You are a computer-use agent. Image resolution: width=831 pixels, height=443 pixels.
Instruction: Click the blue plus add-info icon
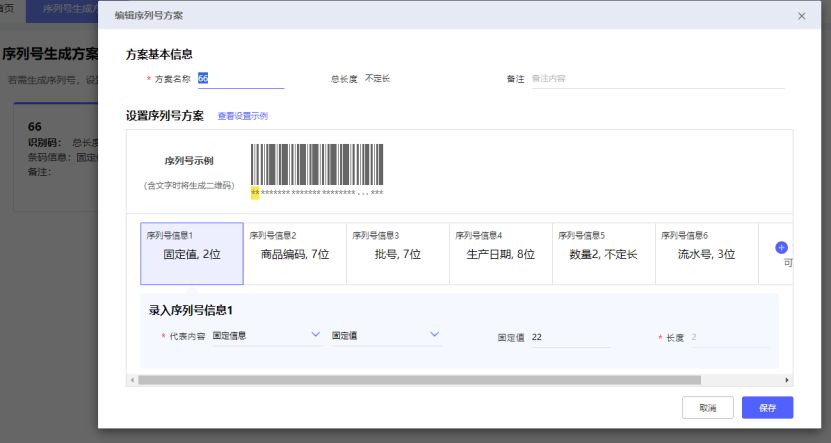[x=782, y=247]
